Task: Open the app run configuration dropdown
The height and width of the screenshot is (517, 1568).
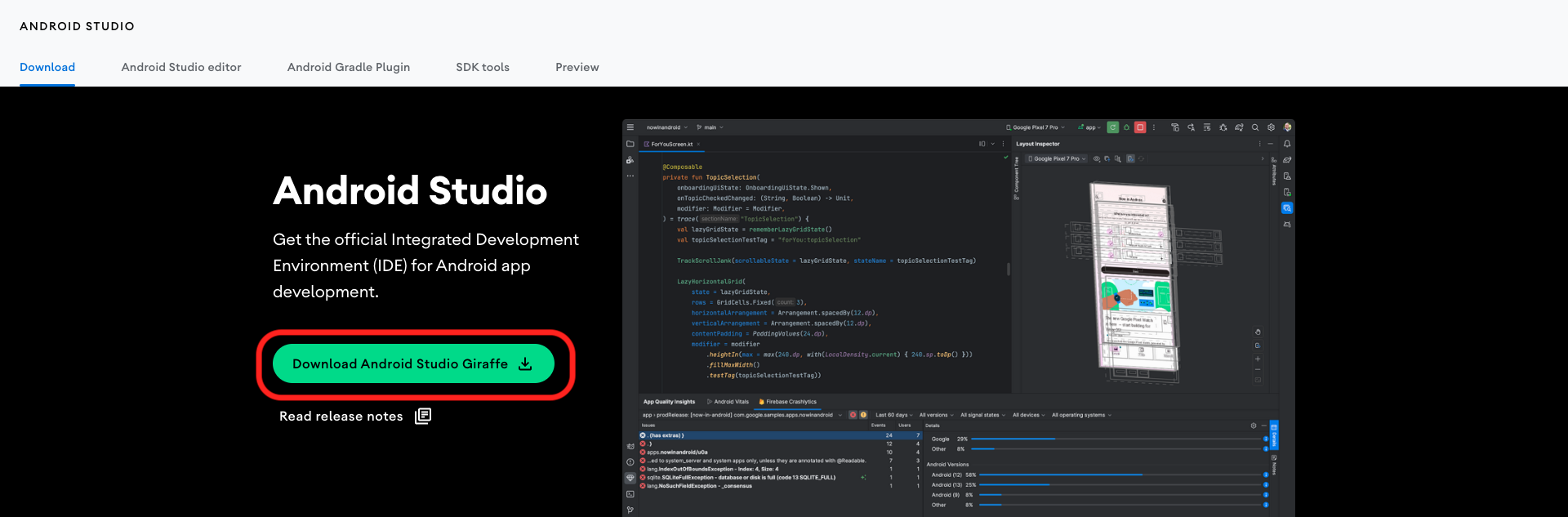Action: (x=1089, y=127)
